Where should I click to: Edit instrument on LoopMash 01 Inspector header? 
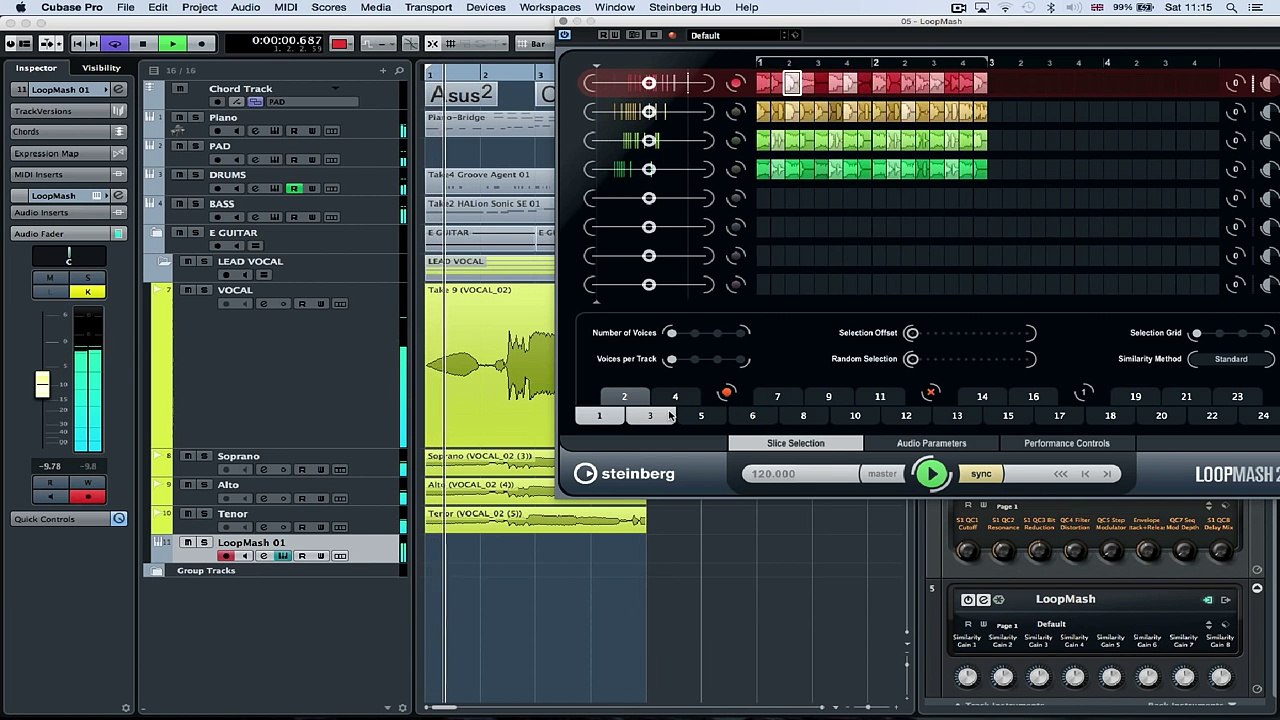click(118, 89)
